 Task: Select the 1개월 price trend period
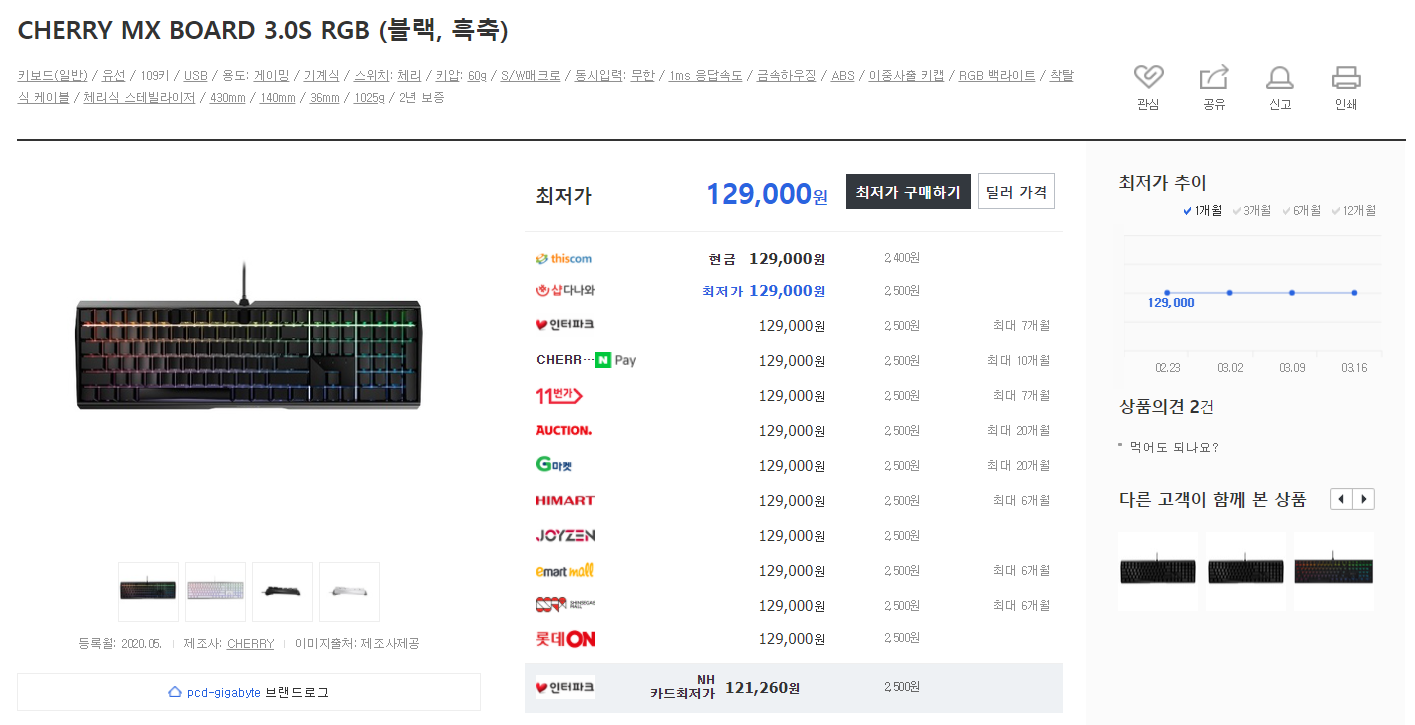(x=1202, y=211)
